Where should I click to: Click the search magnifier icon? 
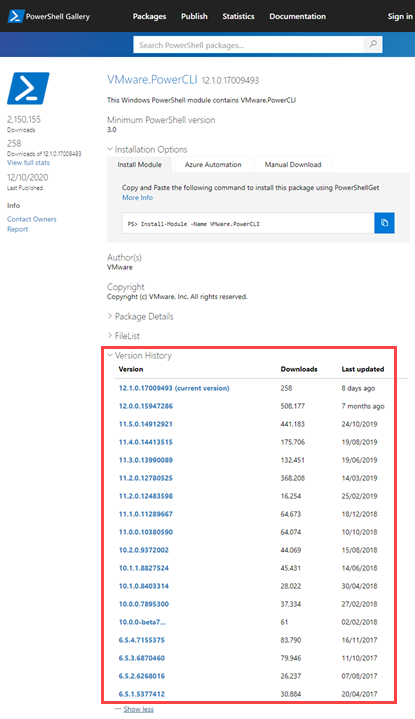click(x=373, y=44)
